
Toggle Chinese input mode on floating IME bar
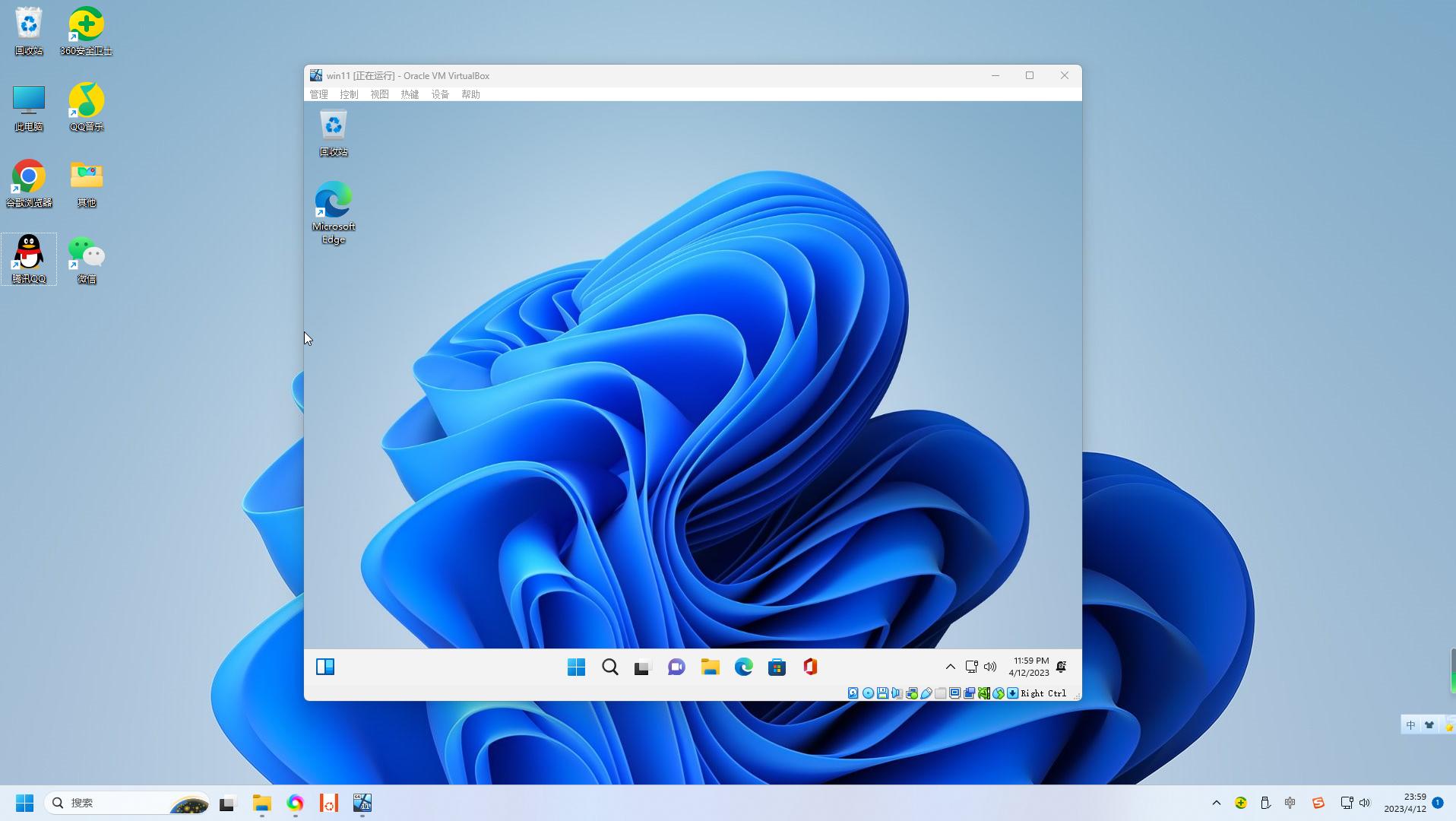tap(1410, 725)
